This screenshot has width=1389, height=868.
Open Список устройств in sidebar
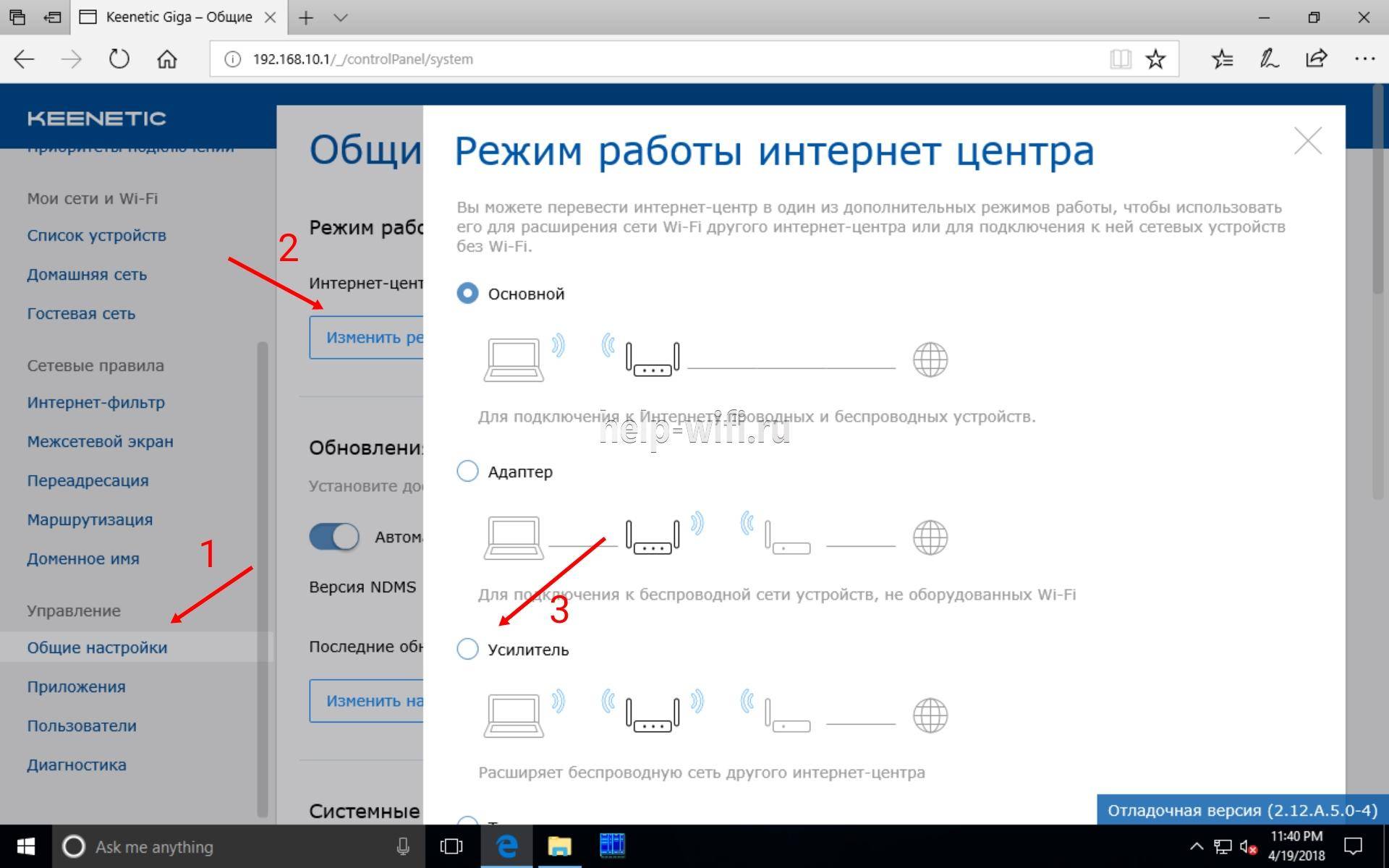pyautogui.click(x=96, y=235)
